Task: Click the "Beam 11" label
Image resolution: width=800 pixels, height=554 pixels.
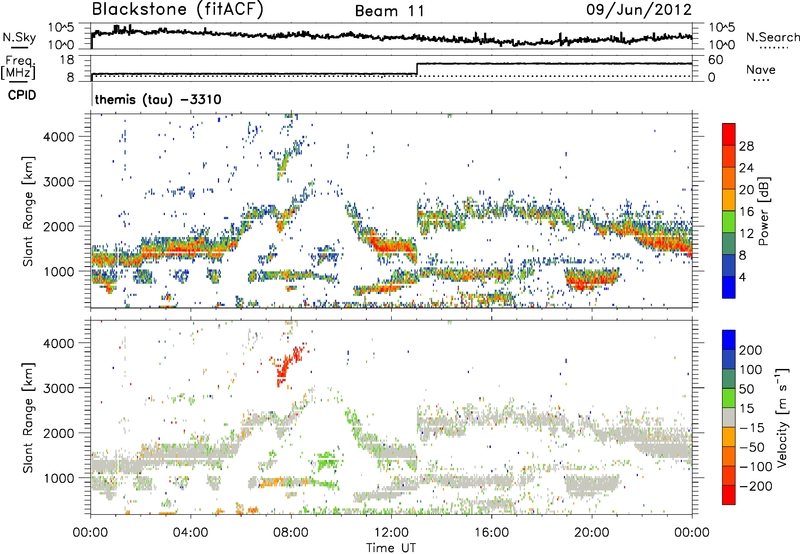Action: [390, 11]
